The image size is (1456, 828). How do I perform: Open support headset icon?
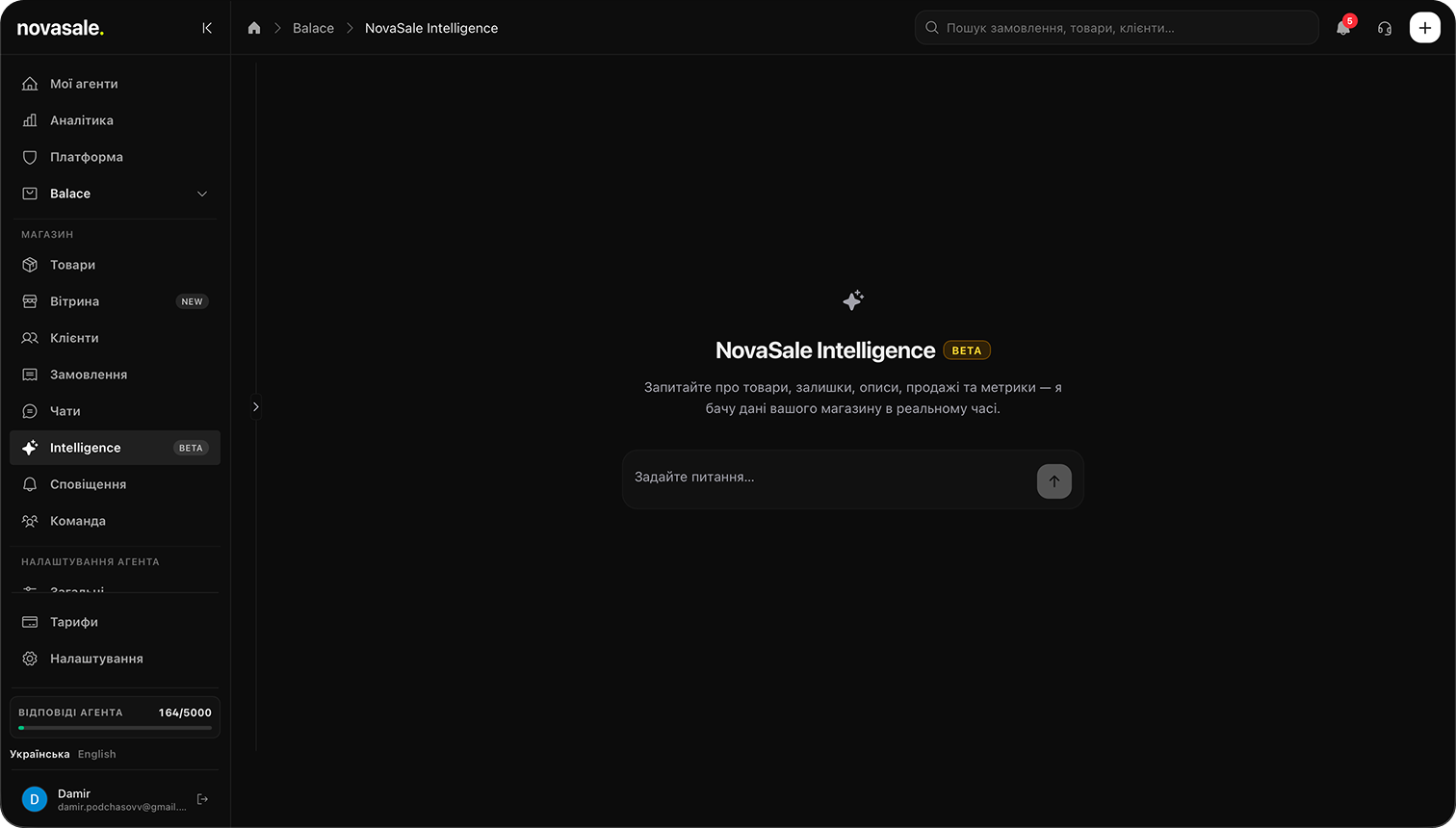click(1385, 28)
